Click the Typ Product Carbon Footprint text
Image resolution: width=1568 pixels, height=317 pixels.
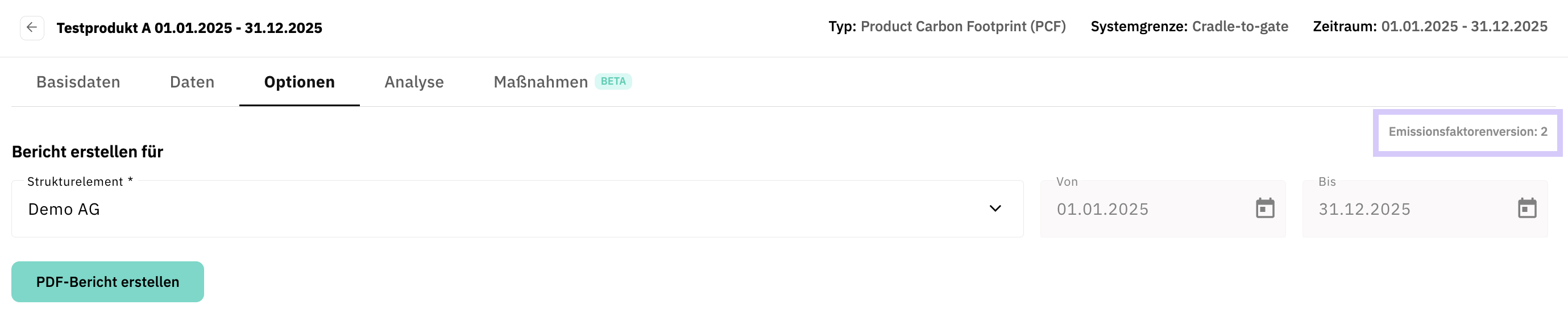point(947,27)
